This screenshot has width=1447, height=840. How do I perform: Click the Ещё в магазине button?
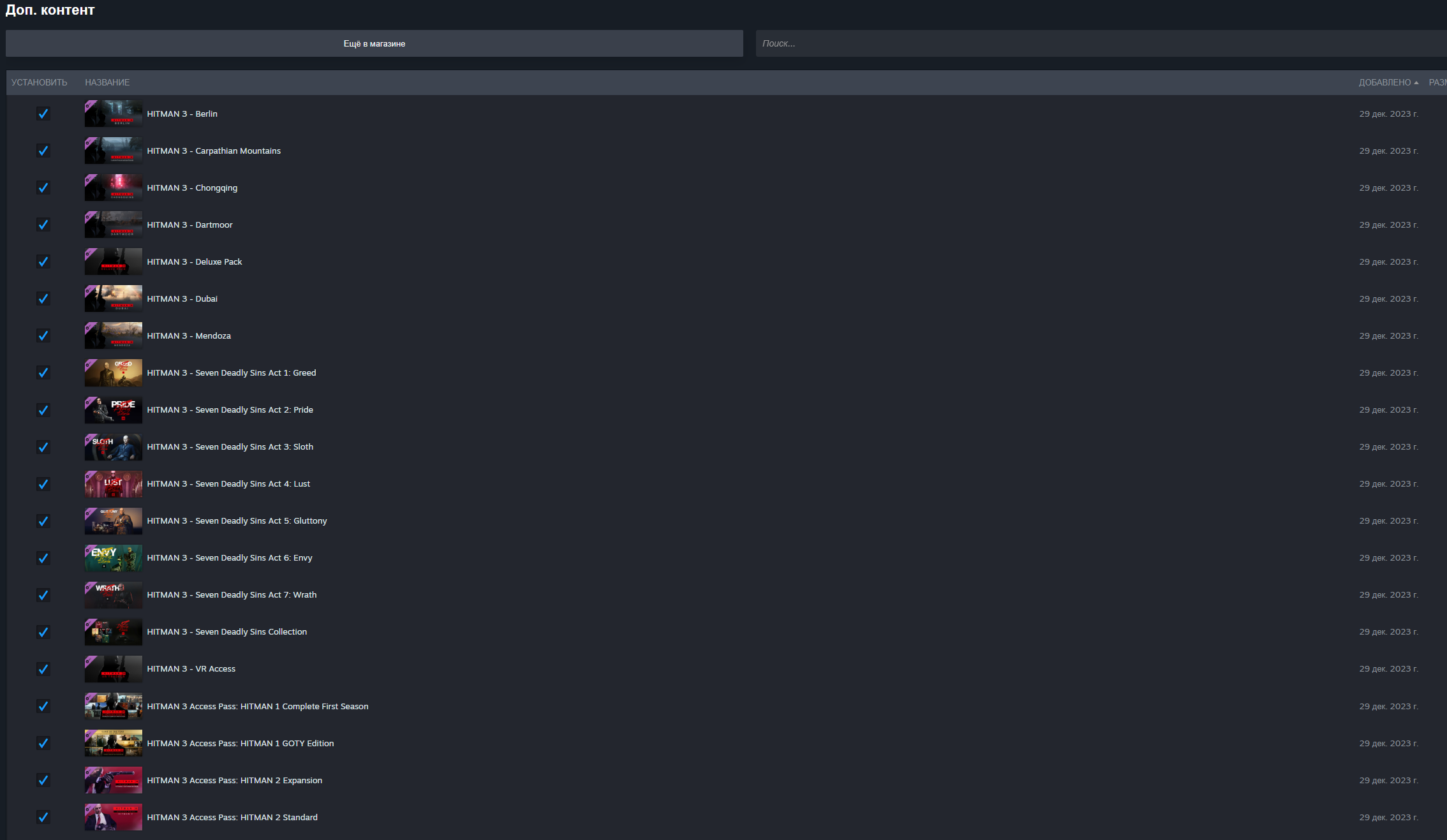pyautogui.click(x=374, y=43)
